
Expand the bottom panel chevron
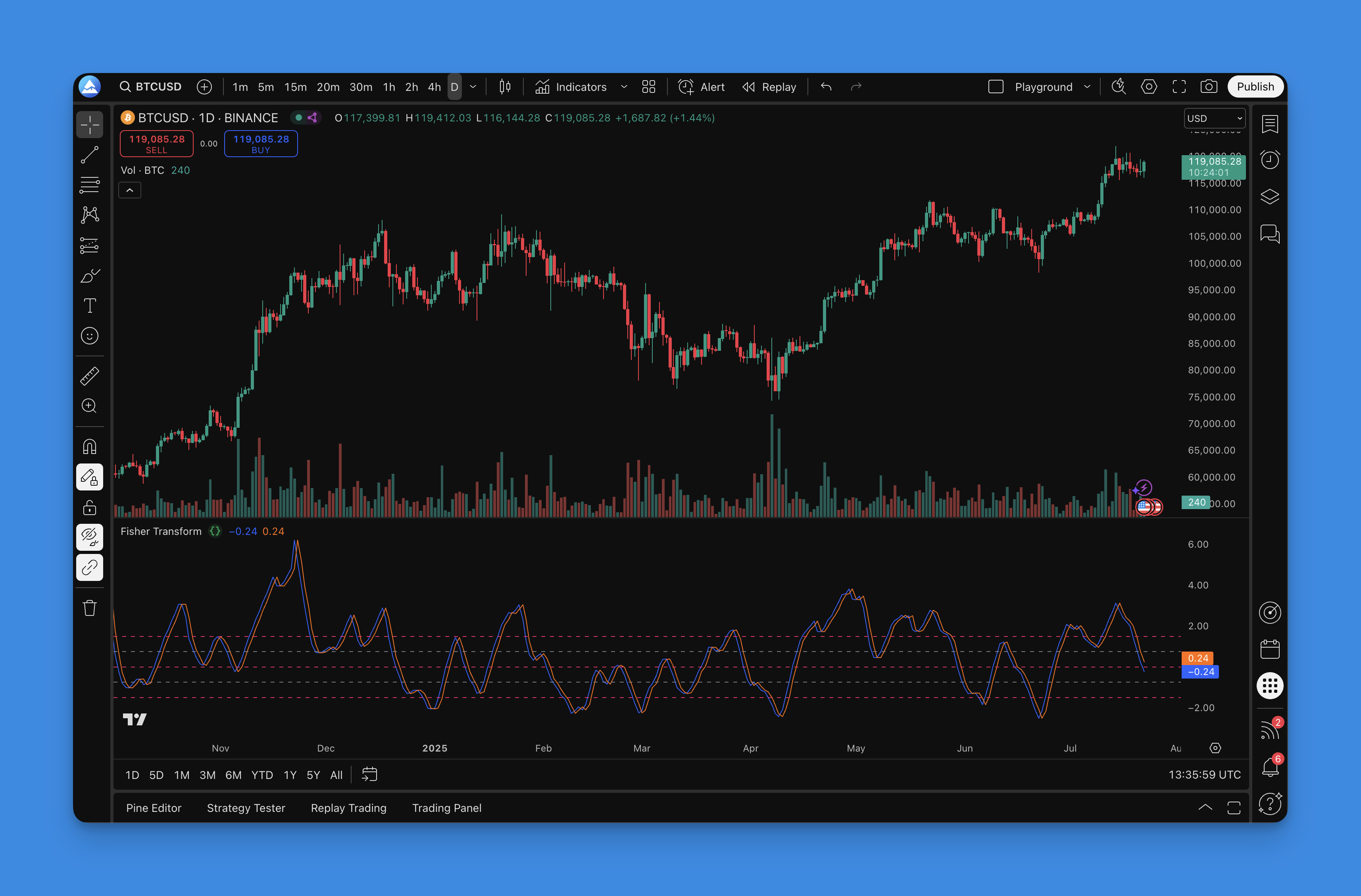coord(1205,808)
